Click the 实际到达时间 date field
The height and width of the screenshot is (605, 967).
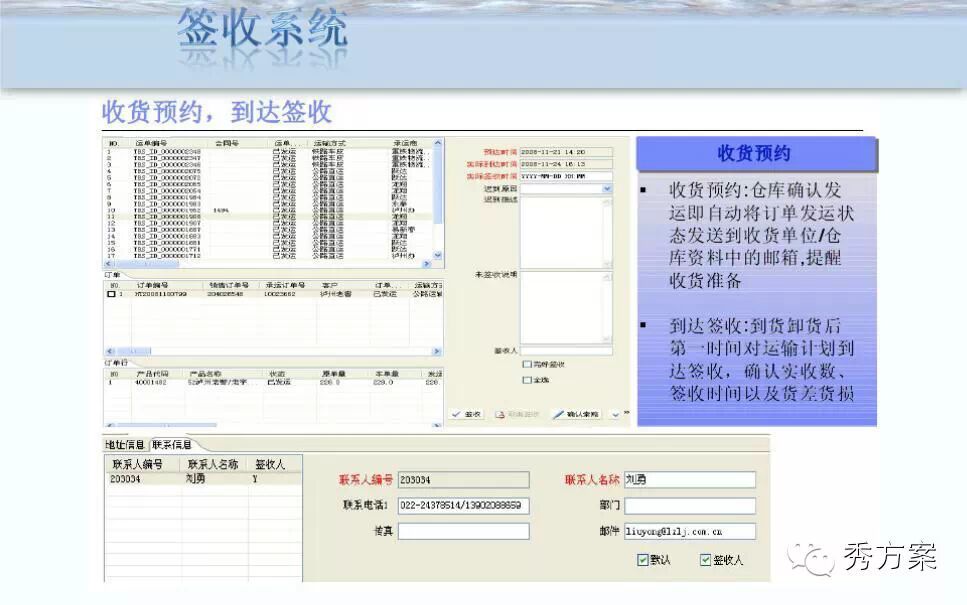(x=566, y=164)
